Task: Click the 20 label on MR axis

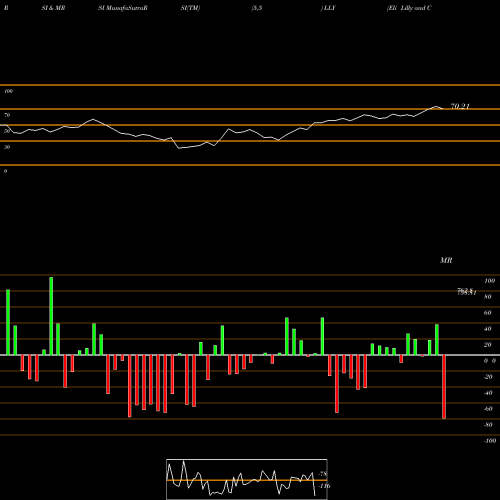Action: pyautogui.click(x=488, y=345)
